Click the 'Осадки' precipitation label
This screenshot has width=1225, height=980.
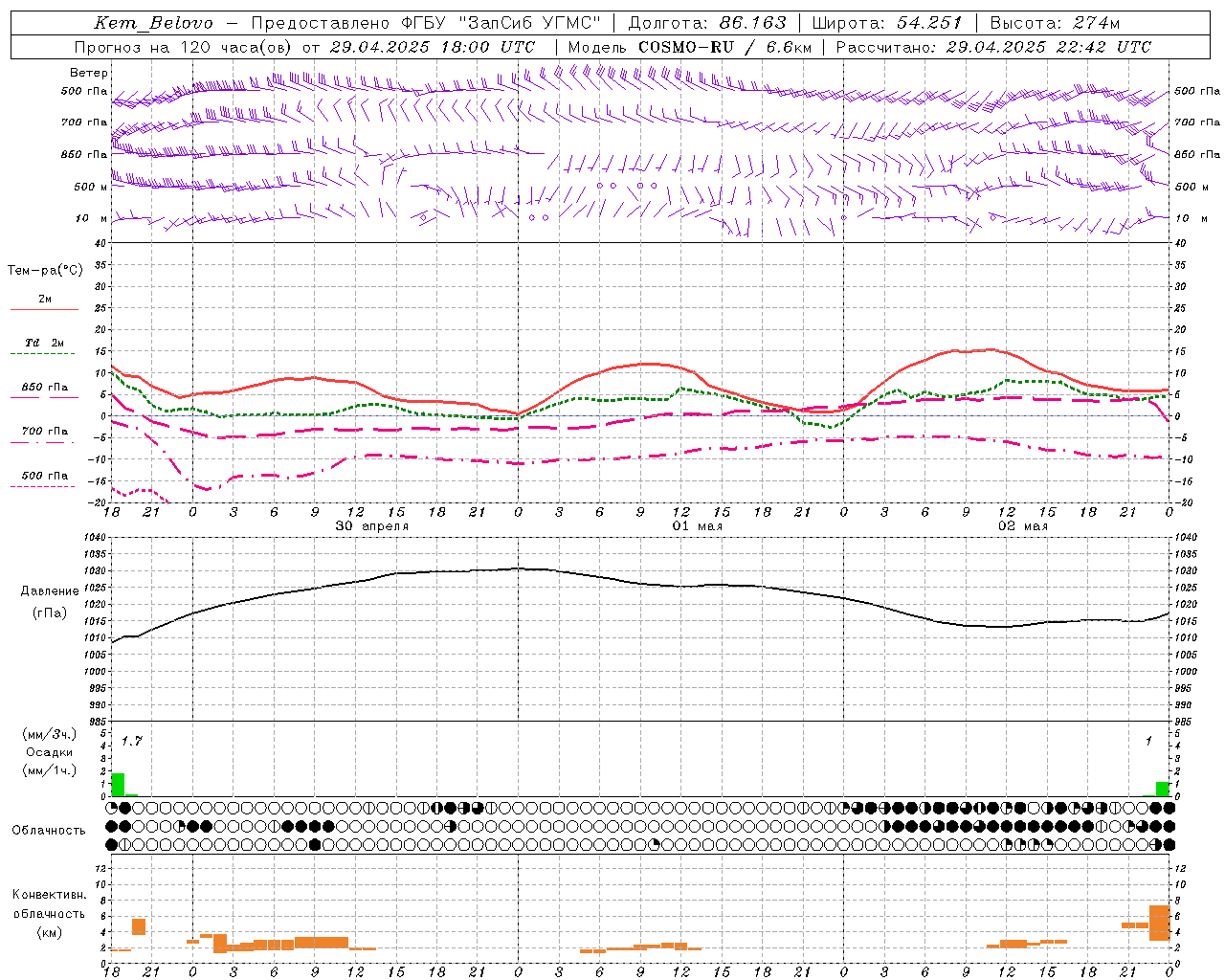(x=50, y=752)
